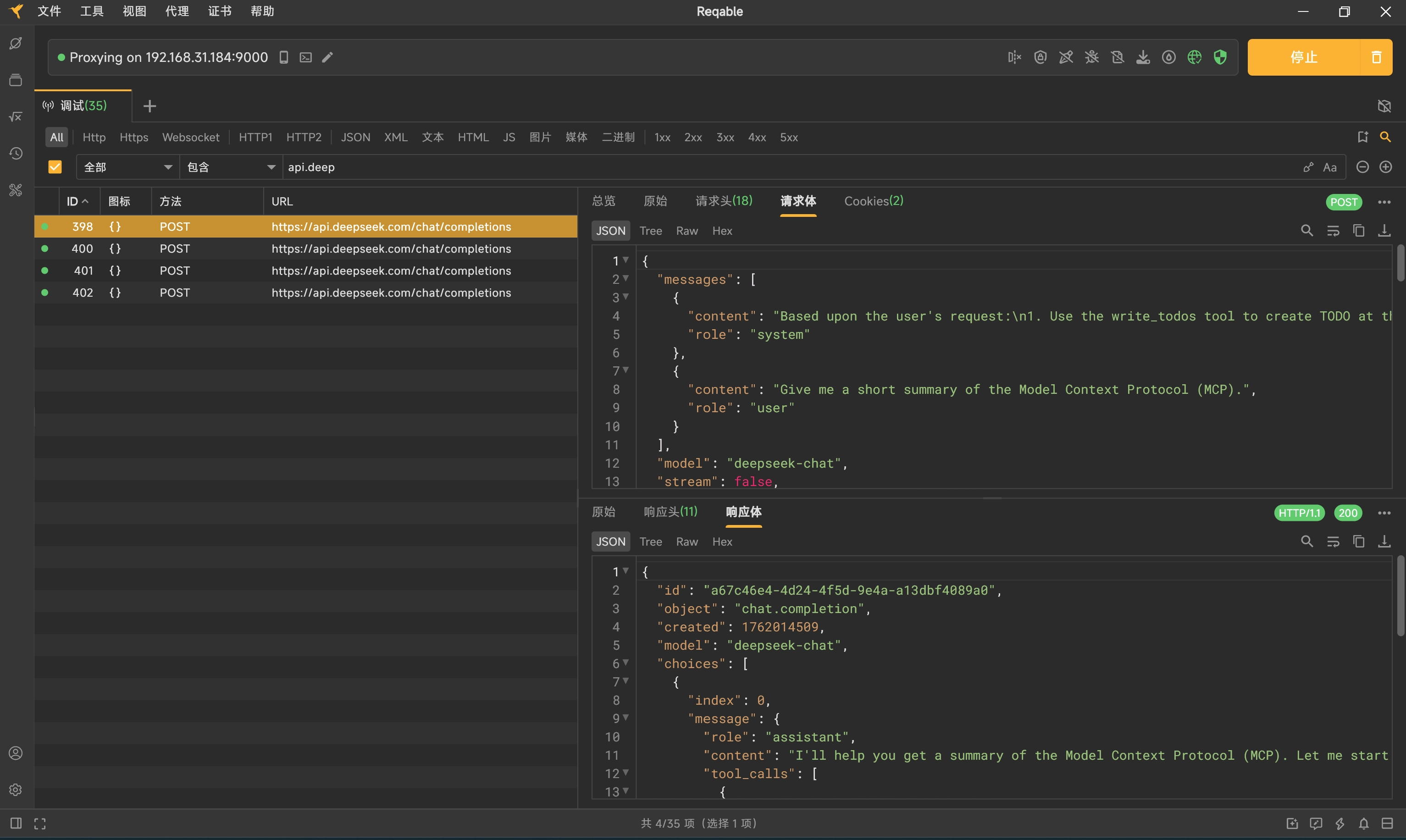
Task: Open the settings gear in the sidebar
Action: 16,790
